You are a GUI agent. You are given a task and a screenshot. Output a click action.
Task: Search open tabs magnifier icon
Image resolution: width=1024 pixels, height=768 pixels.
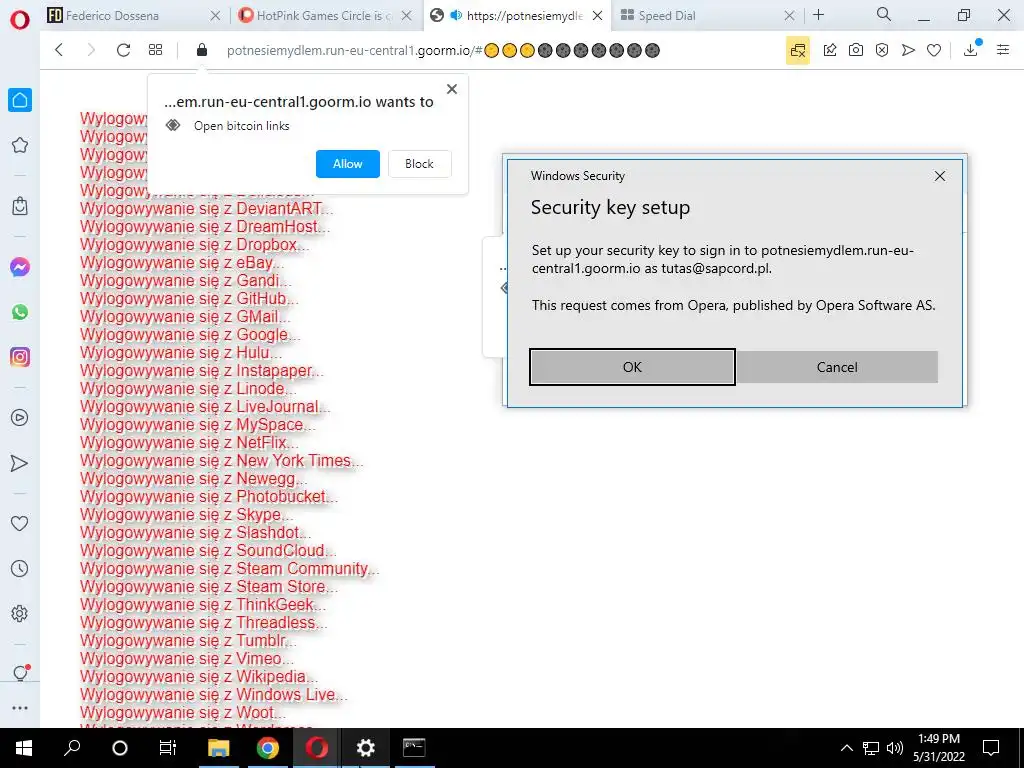pyautogui.click(x=884, y=14)
